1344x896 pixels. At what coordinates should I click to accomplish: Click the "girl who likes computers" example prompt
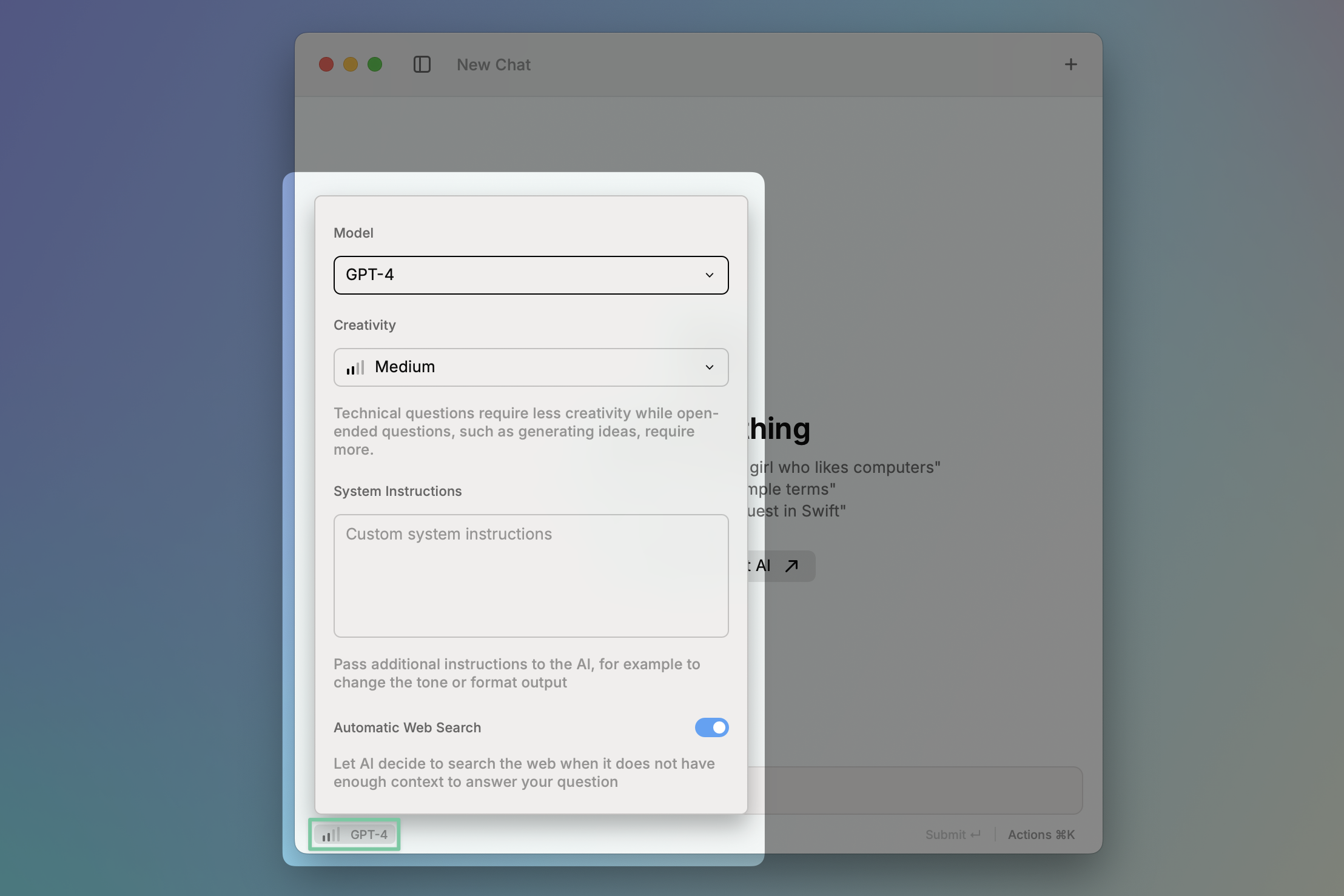coord(844,467)
